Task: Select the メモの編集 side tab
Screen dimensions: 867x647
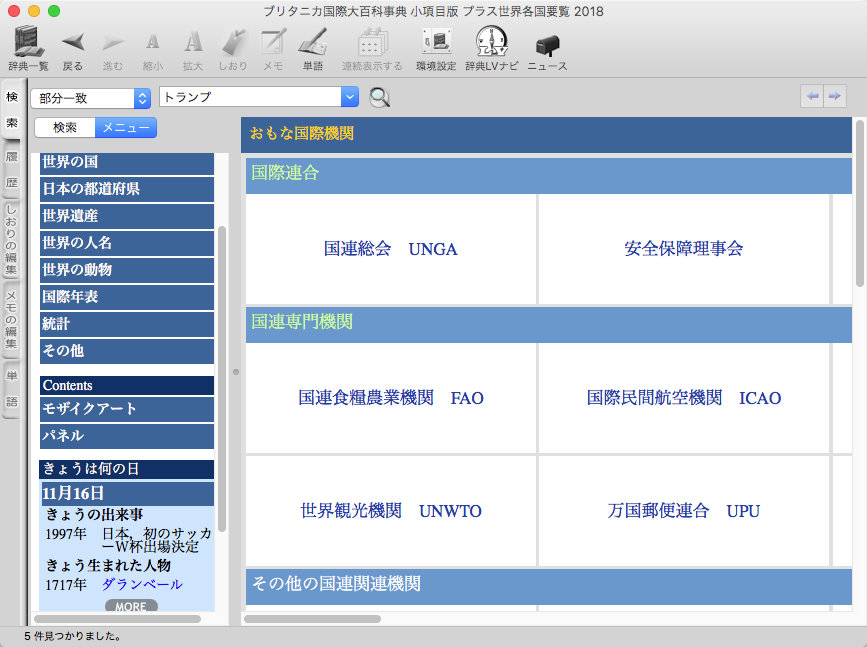Action: 12,319
